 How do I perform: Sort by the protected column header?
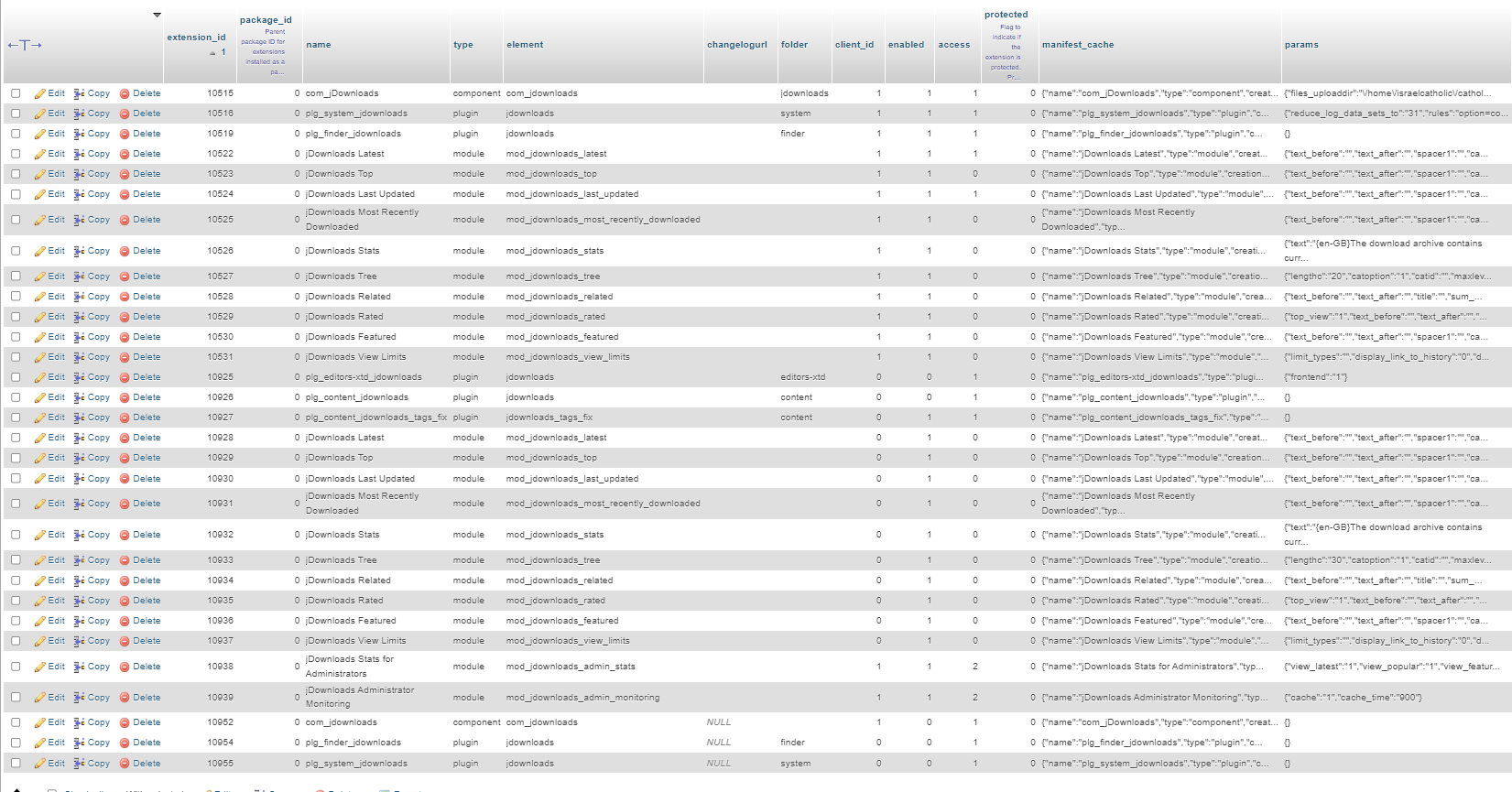tap(1006, 15)
